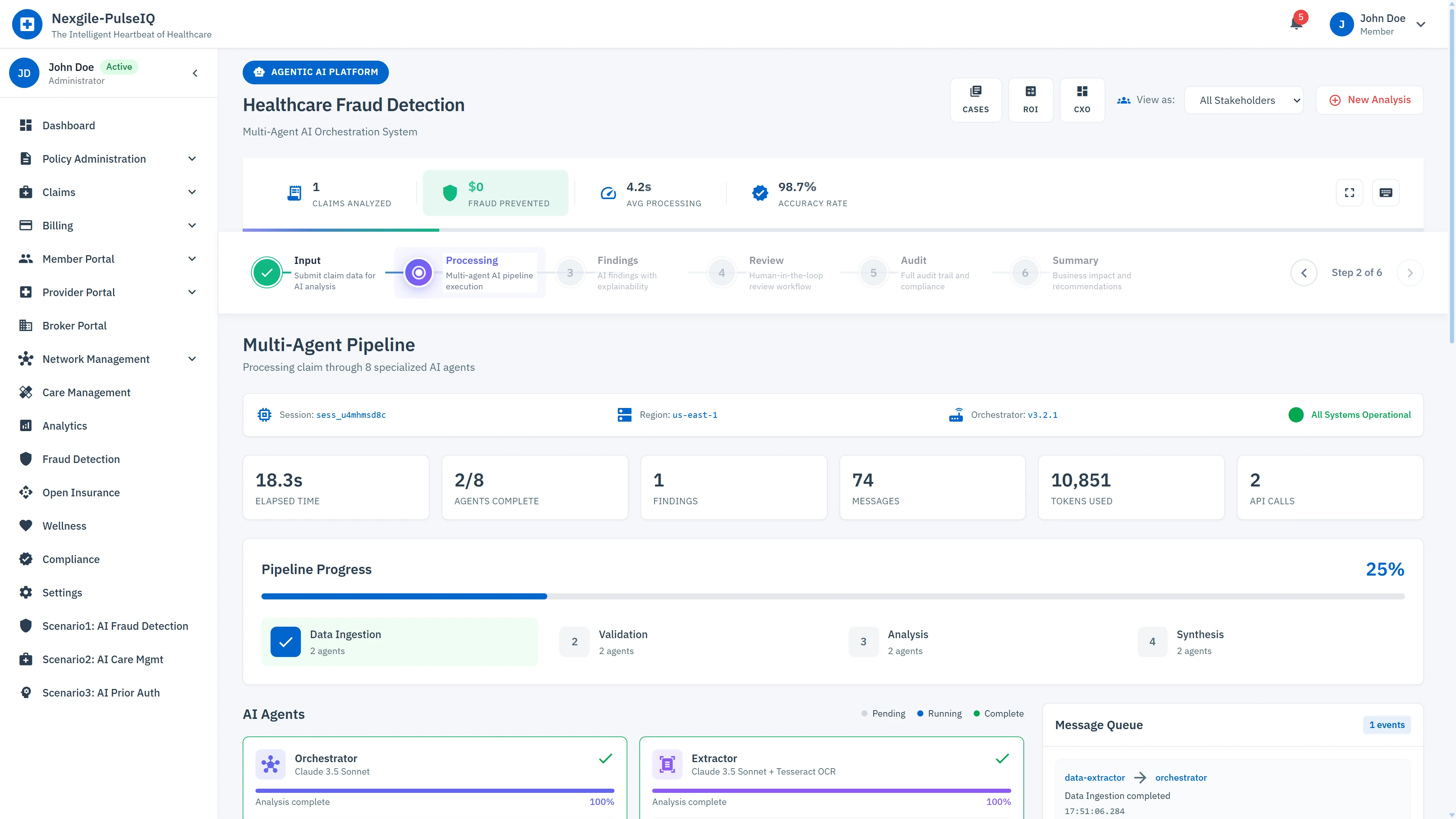
Task: Select the CASES view icon
Action: tap(976, 99)
